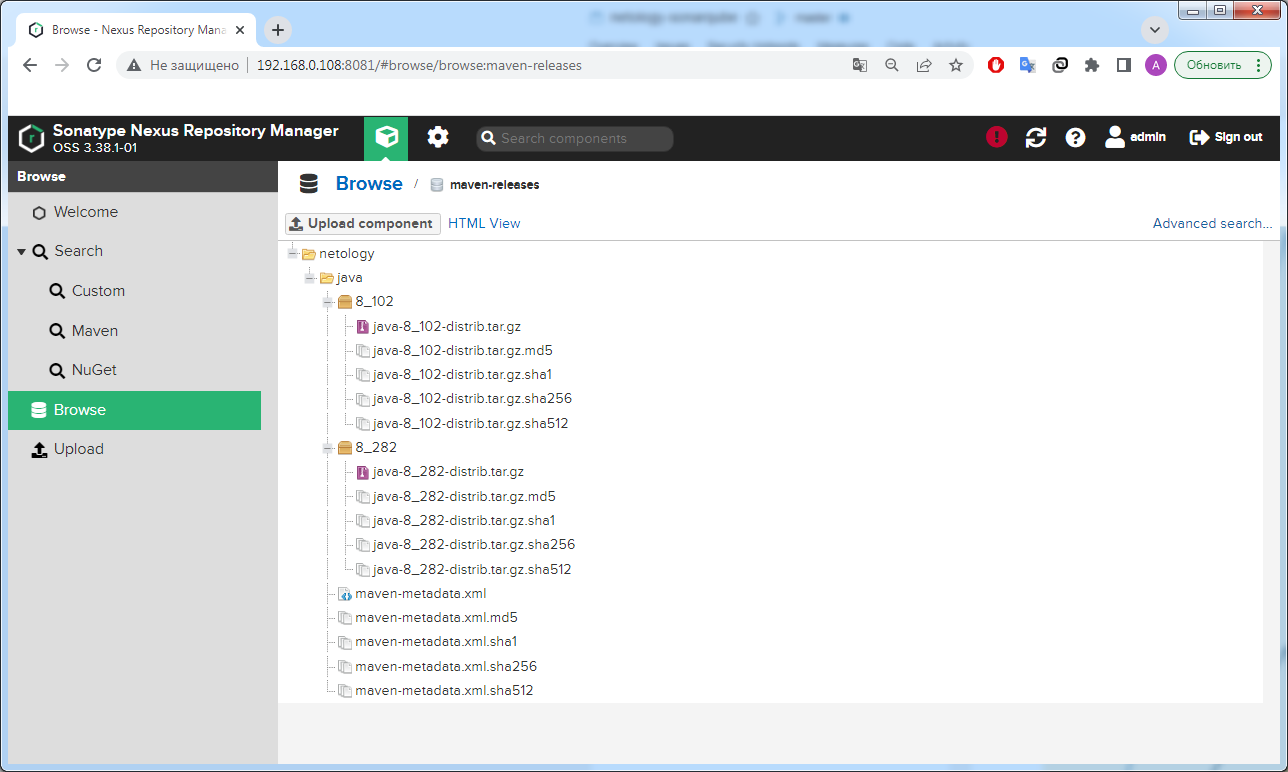Toggle the browser side panel icon
This screenshot has width=1288, height=772.
click(1124, 65)
